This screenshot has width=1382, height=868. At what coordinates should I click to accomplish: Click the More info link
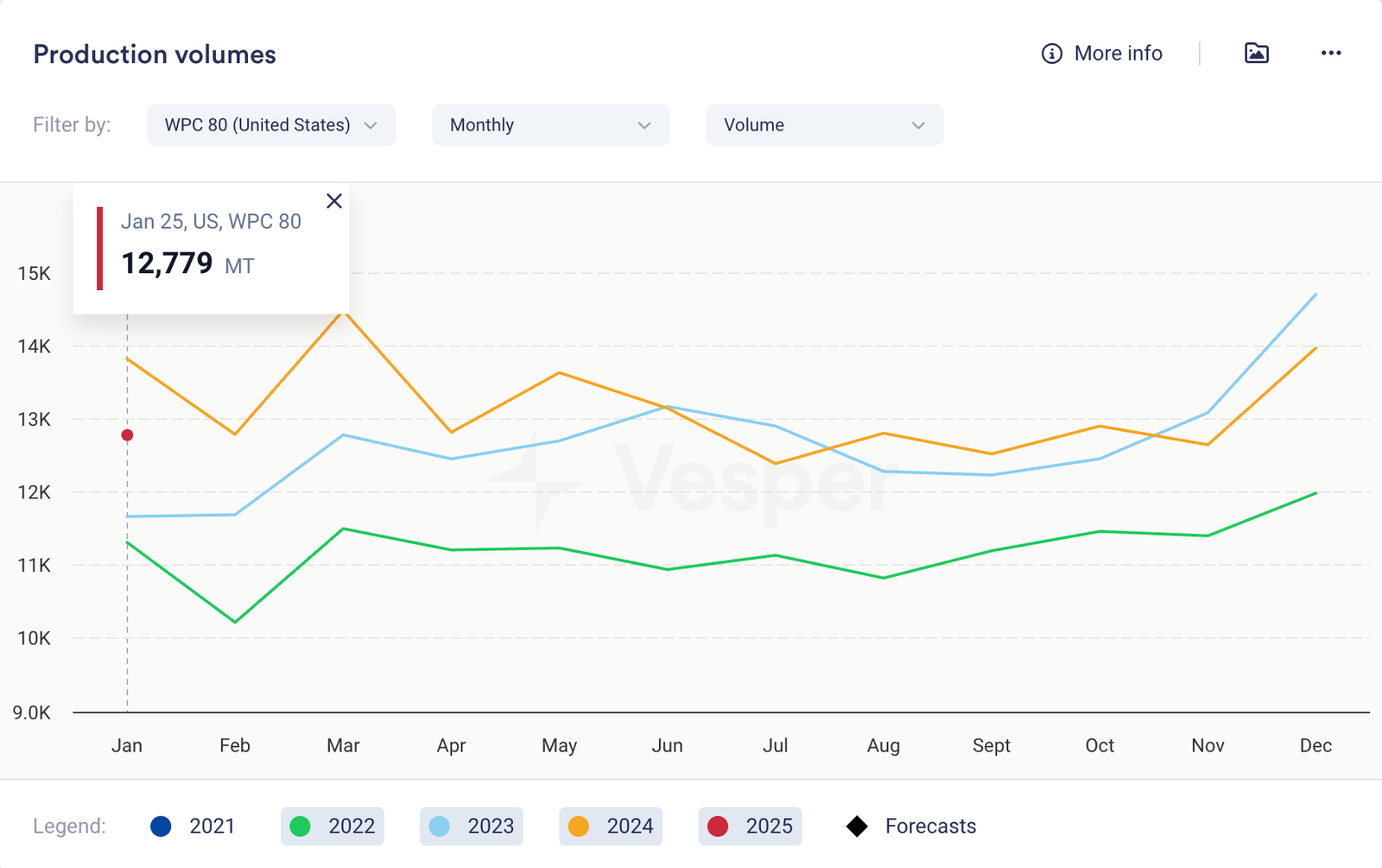[1118, 54]
